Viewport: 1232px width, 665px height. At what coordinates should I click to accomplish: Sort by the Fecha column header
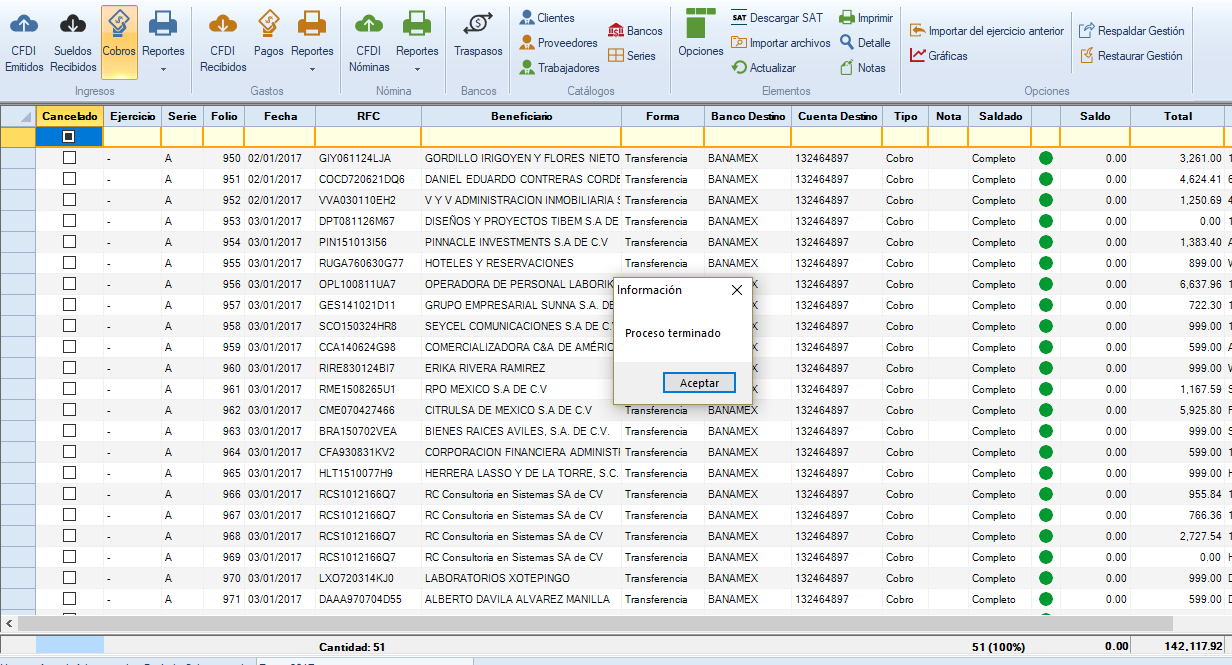click(x=280, y=117)
